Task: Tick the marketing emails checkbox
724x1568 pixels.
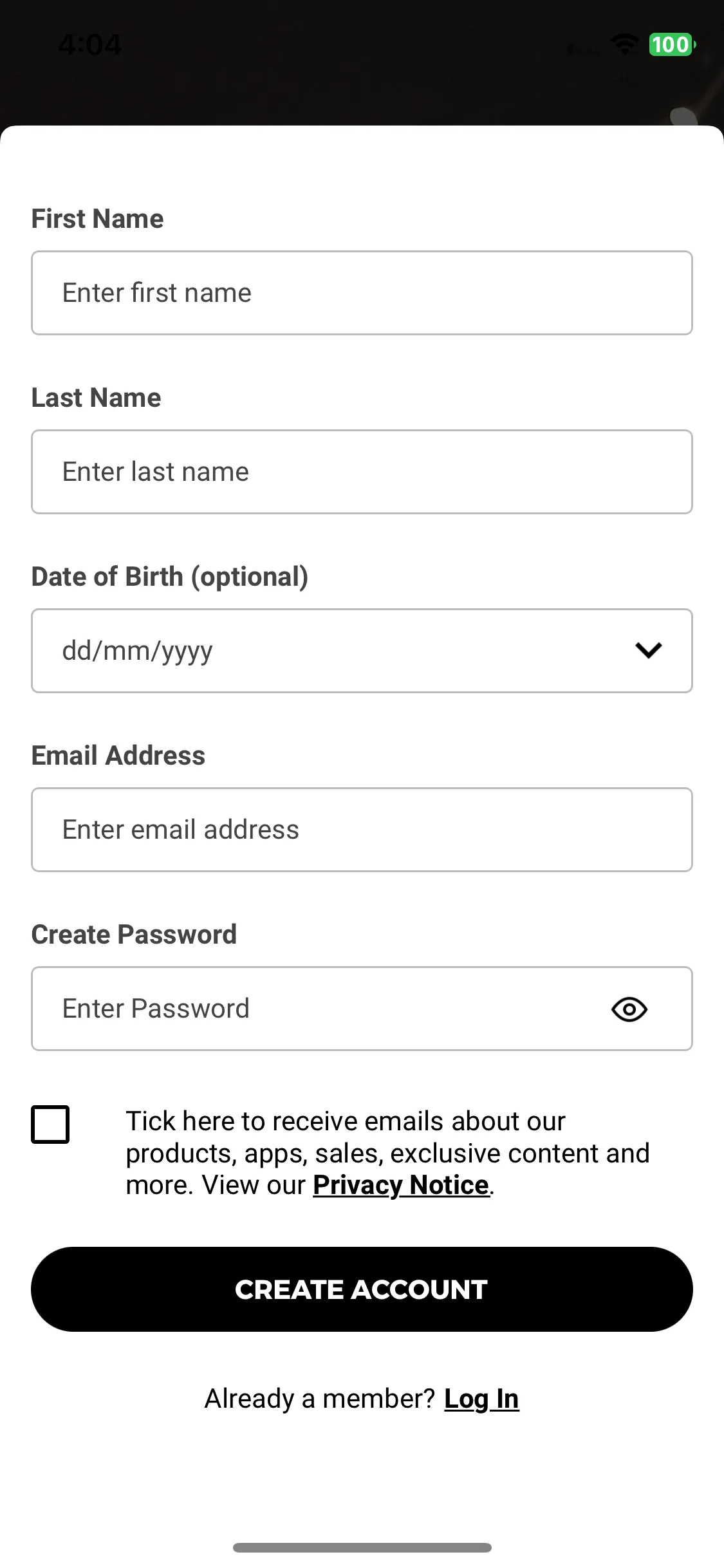Action: point(50,1125)
